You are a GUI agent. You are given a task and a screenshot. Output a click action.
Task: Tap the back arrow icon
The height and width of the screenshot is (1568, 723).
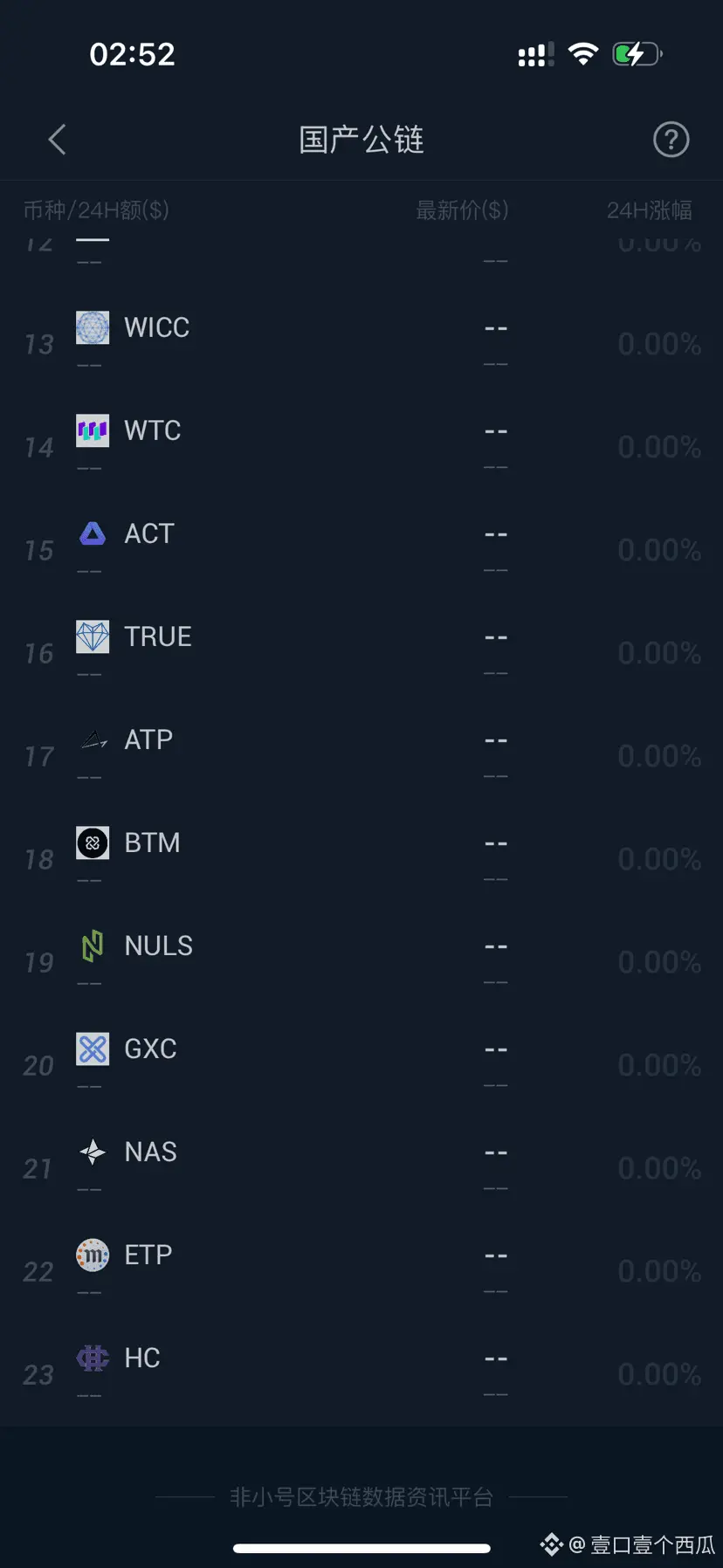pyautogui.click(x=58, y=140)
